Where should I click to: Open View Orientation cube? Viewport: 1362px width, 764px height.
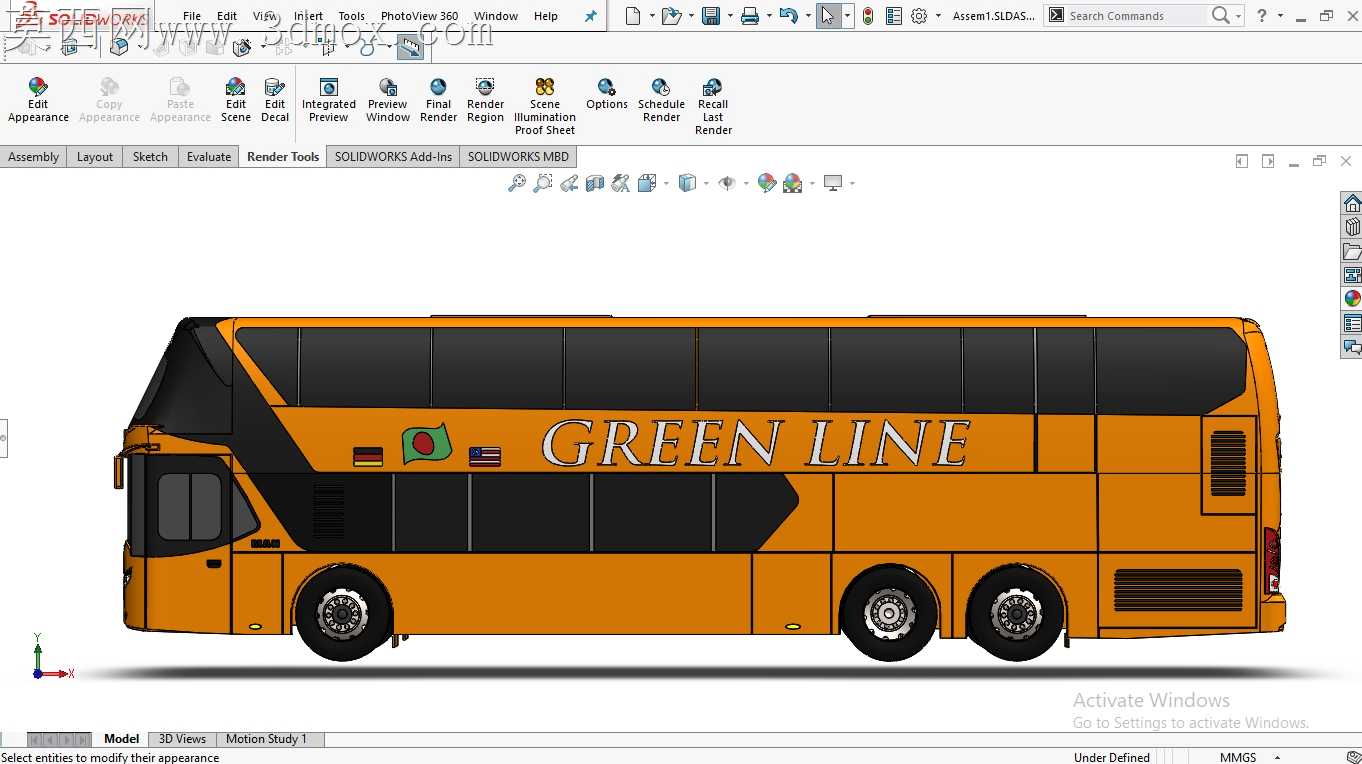click(646, 183)
